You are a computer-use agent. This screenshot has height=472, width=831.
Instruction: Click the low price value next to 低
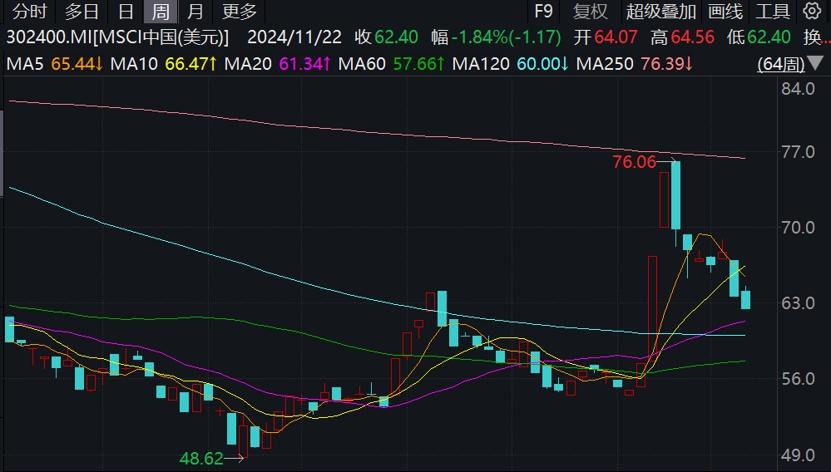[x=768, y=37]
